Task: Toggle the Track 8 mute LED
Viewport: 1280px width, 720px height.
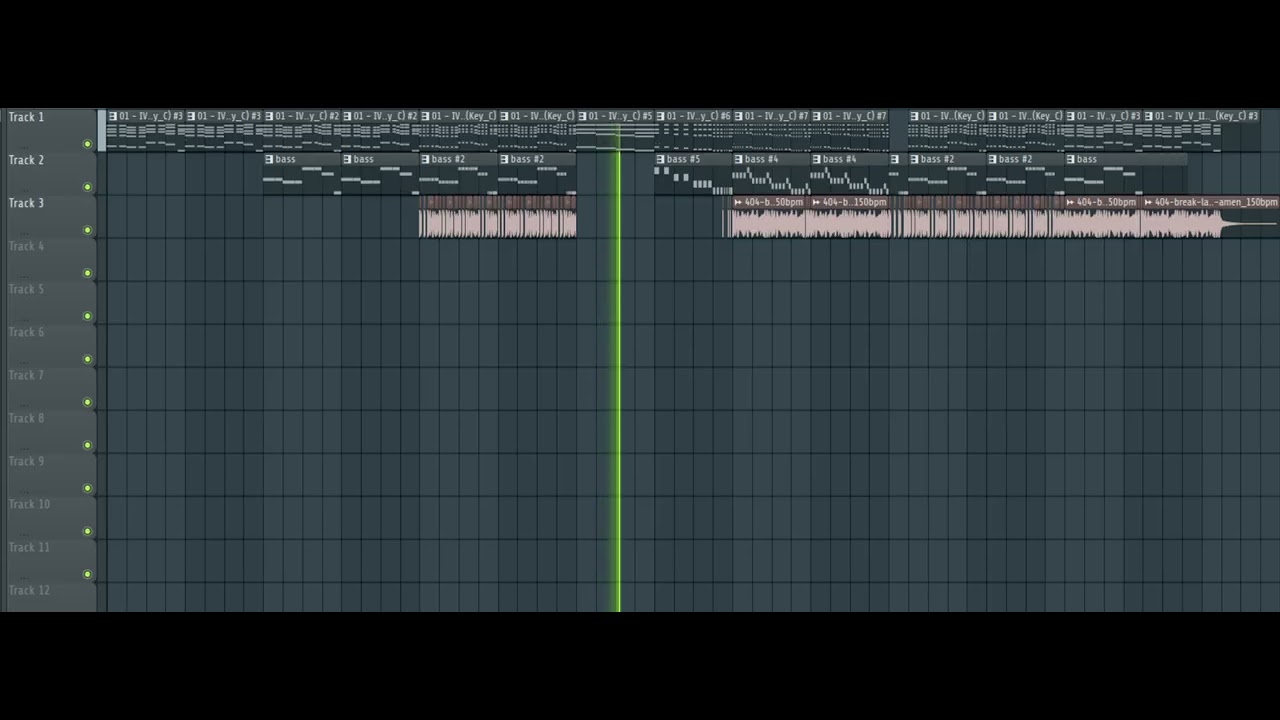Action: click(87, 445)
